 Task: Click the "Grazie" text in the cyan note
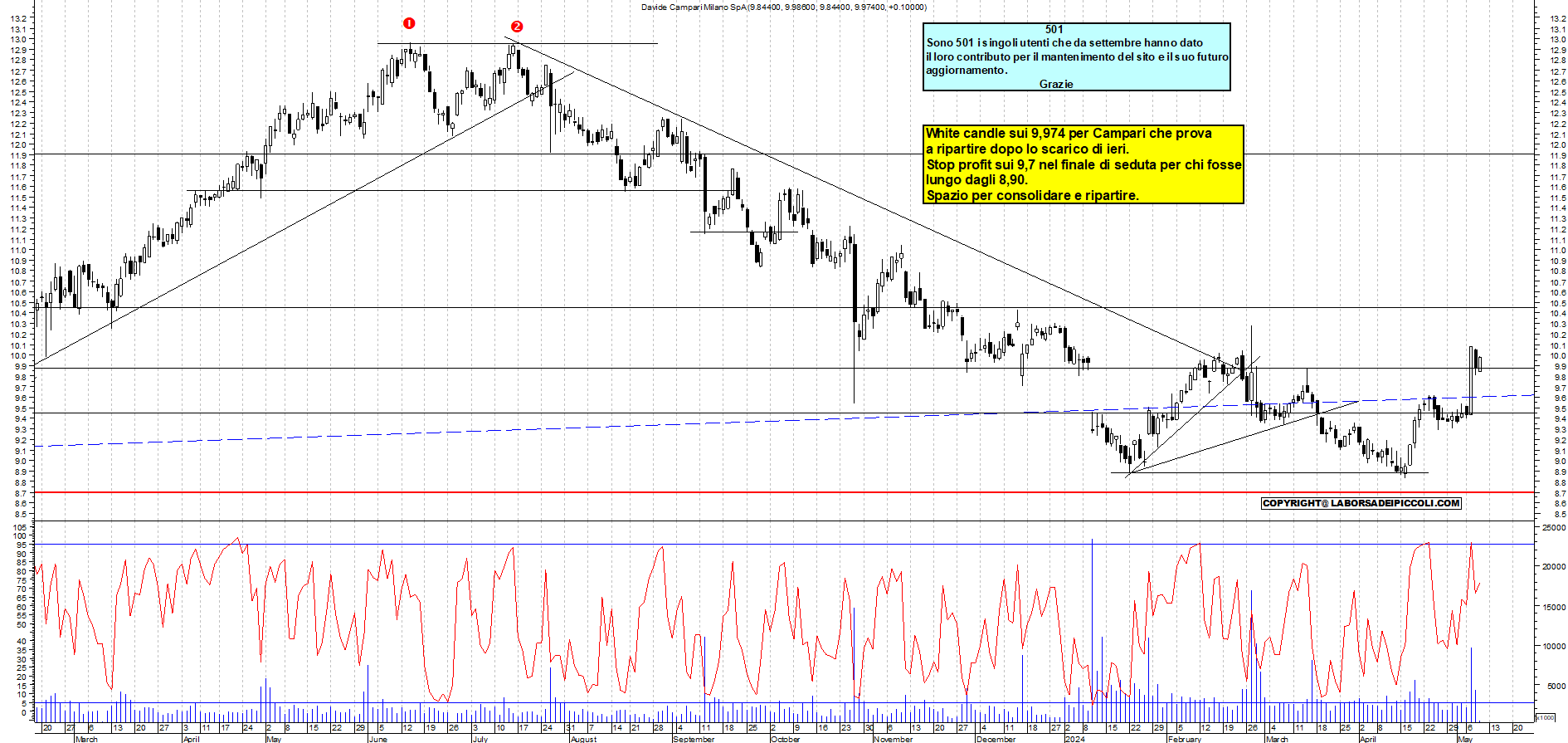coord(1056,84)
